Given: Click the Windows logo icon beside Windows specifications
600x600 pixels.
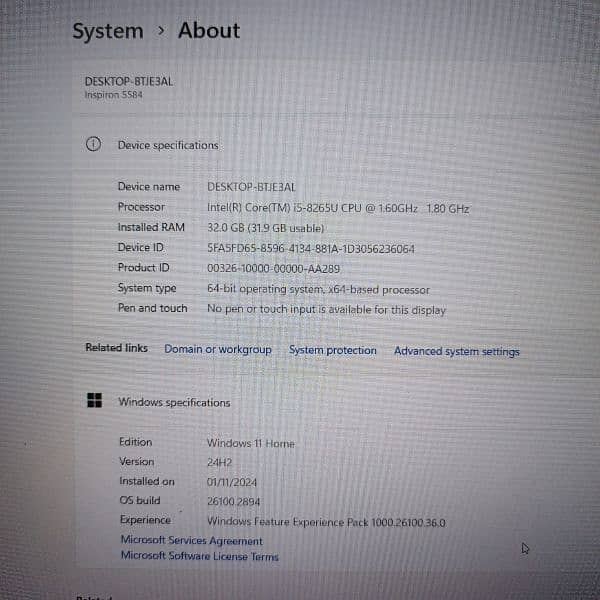Looking at the screenshot, I should pyautogui.click(x=94, y=401).
